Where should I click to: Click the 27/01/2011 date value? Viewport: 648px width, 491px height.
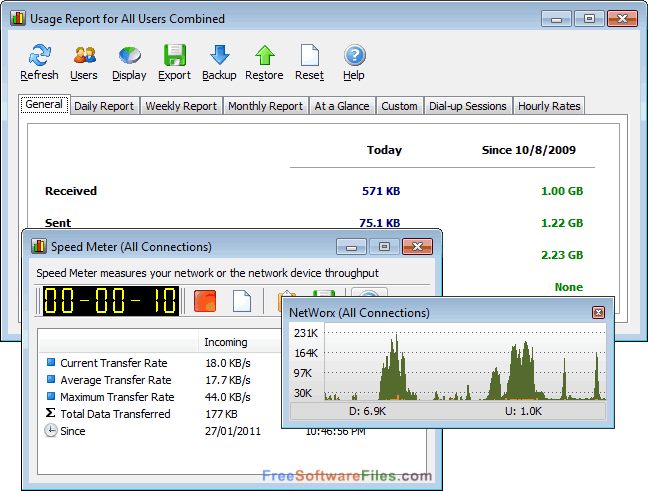[233, 431]
